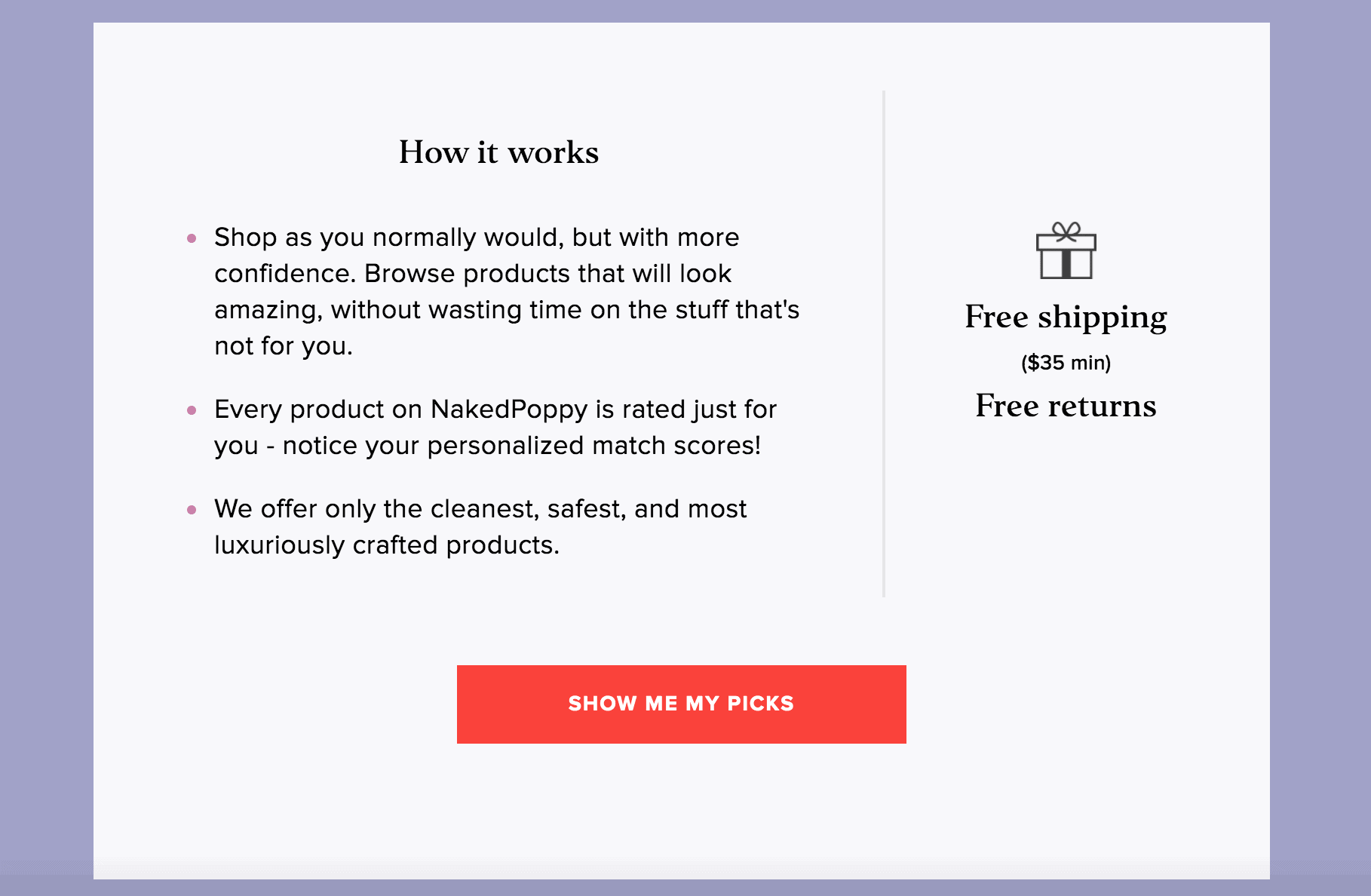The width and height of the screenshot is (1371, 896).
Task: Click the Free shipping heading
Action: (1066, 317)
